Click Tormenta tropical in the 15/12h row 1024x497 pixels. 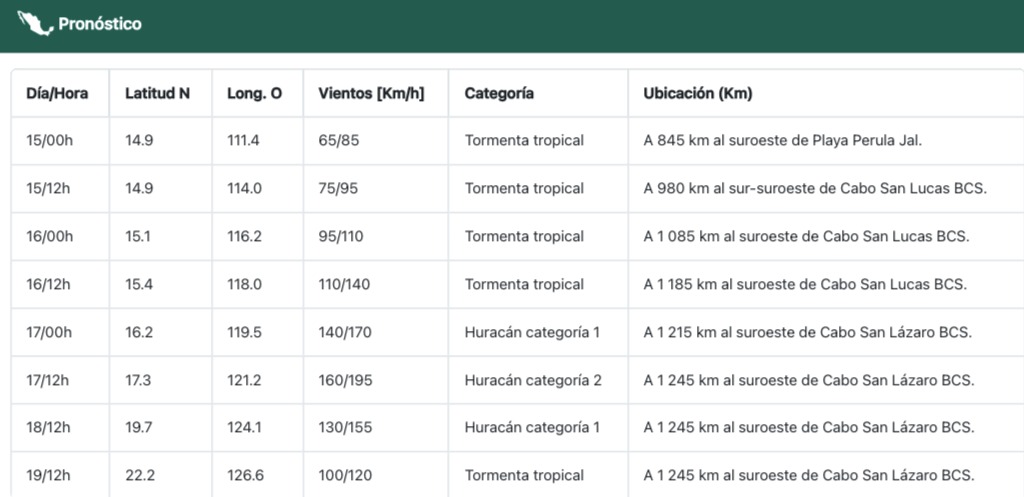click(524, 188)
